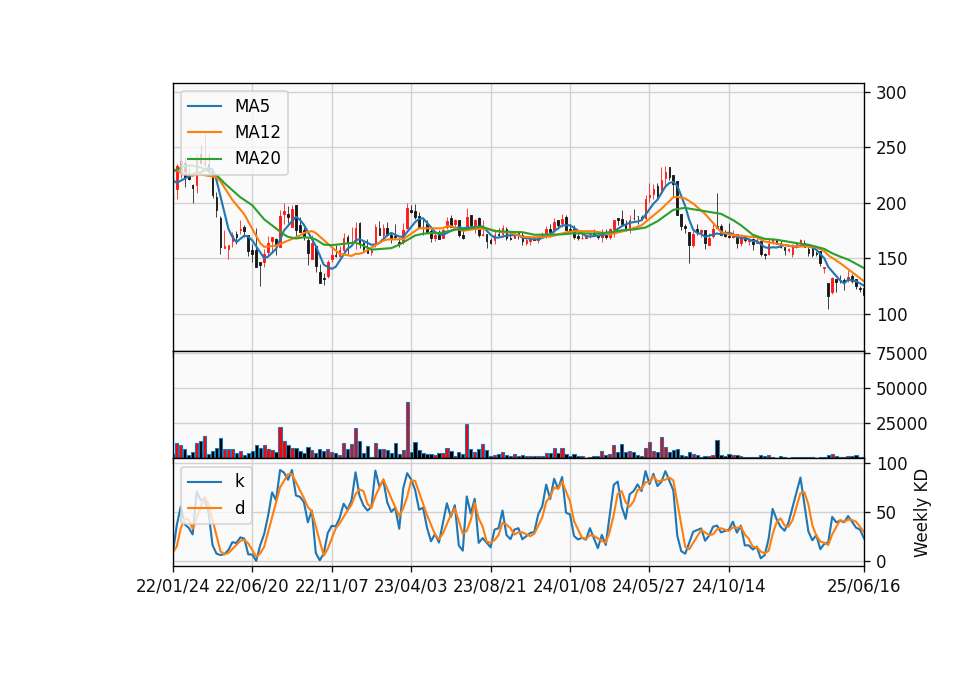Click the orange d legend line sample
The image size is (960, 690).
[x=204, y=508]
